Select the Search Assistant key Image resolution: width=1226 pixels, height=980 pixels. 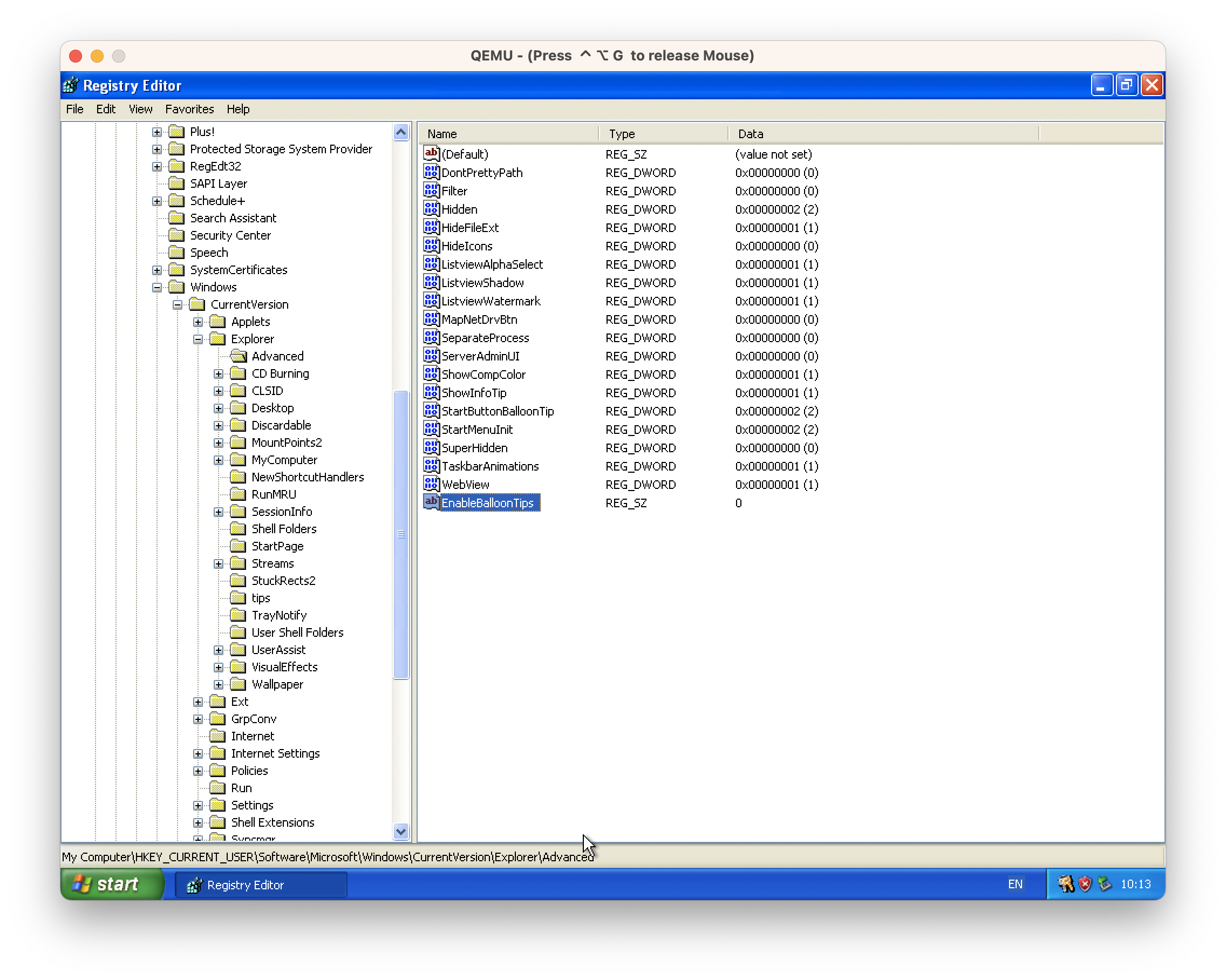click(233, 218)
